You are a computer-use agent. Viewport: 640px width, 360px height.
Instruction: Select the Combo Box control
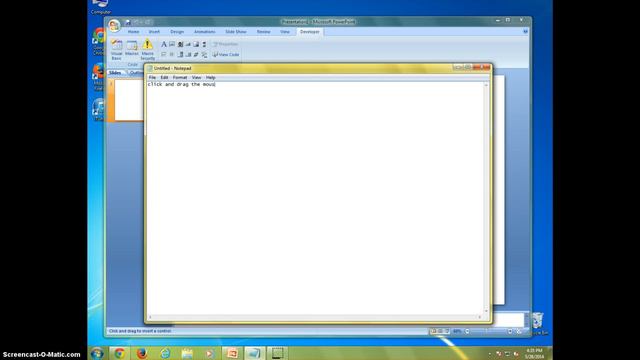pos(180,54)
